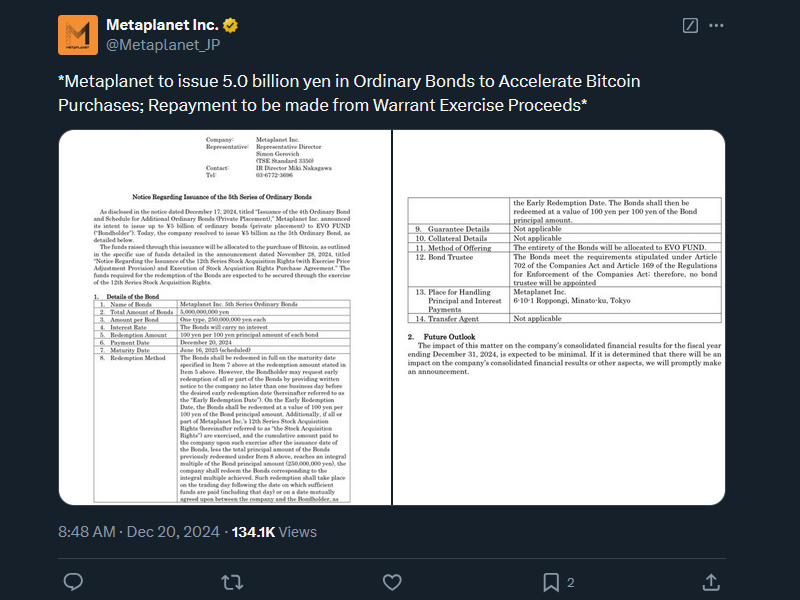Screen dimensions: 800x600
Task: Open the Metaplanet profile avatar
Action: [x=77, y=36]
